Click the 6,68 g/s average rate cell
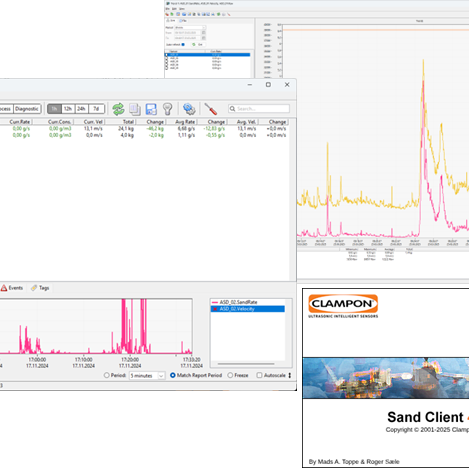Image resolution: width=469 pixels, height=468 pixels. [x=186, y=129]
